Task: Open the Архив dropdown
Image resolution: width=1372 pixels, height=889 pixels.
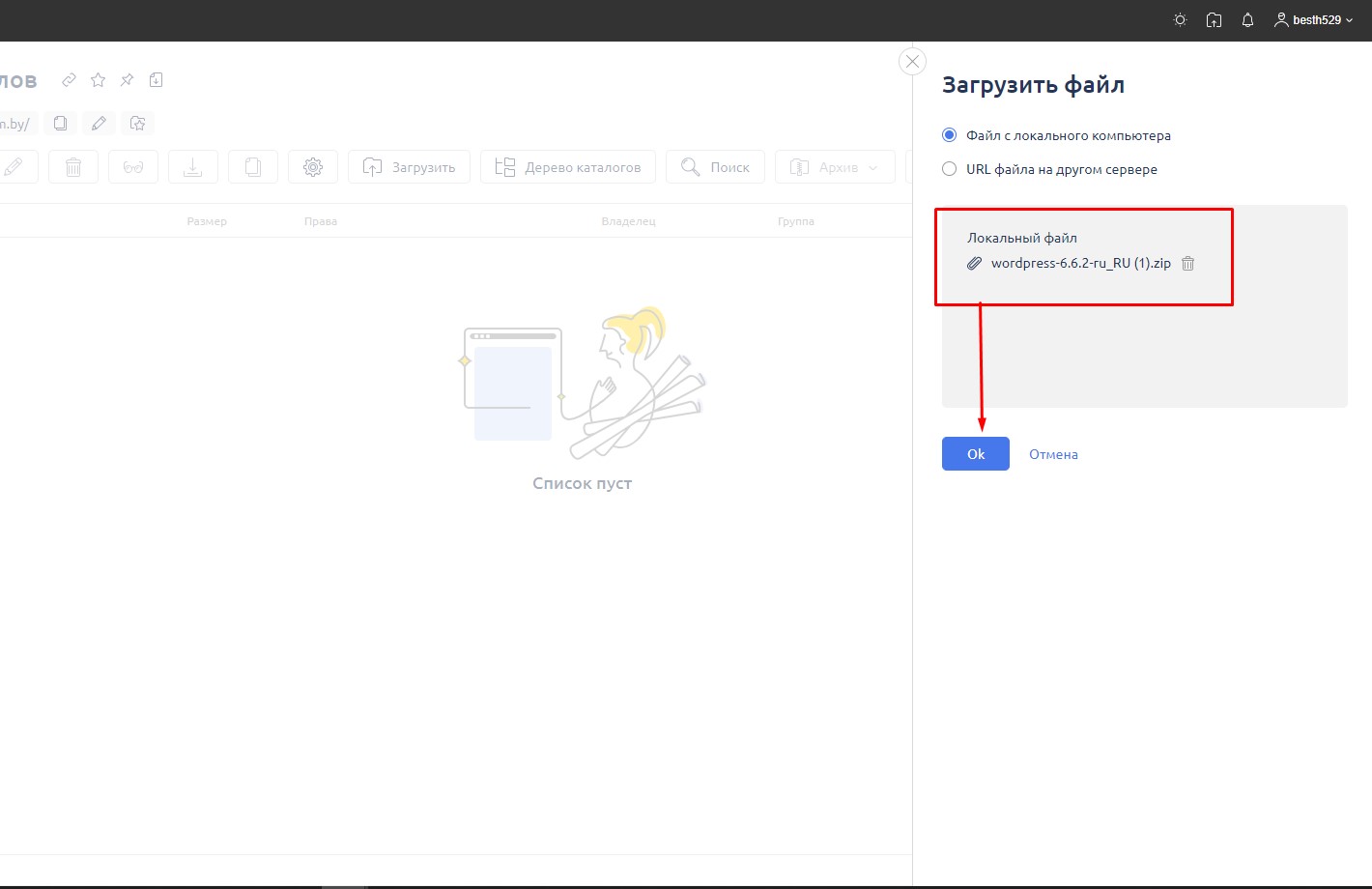Action: coord(834,167)
